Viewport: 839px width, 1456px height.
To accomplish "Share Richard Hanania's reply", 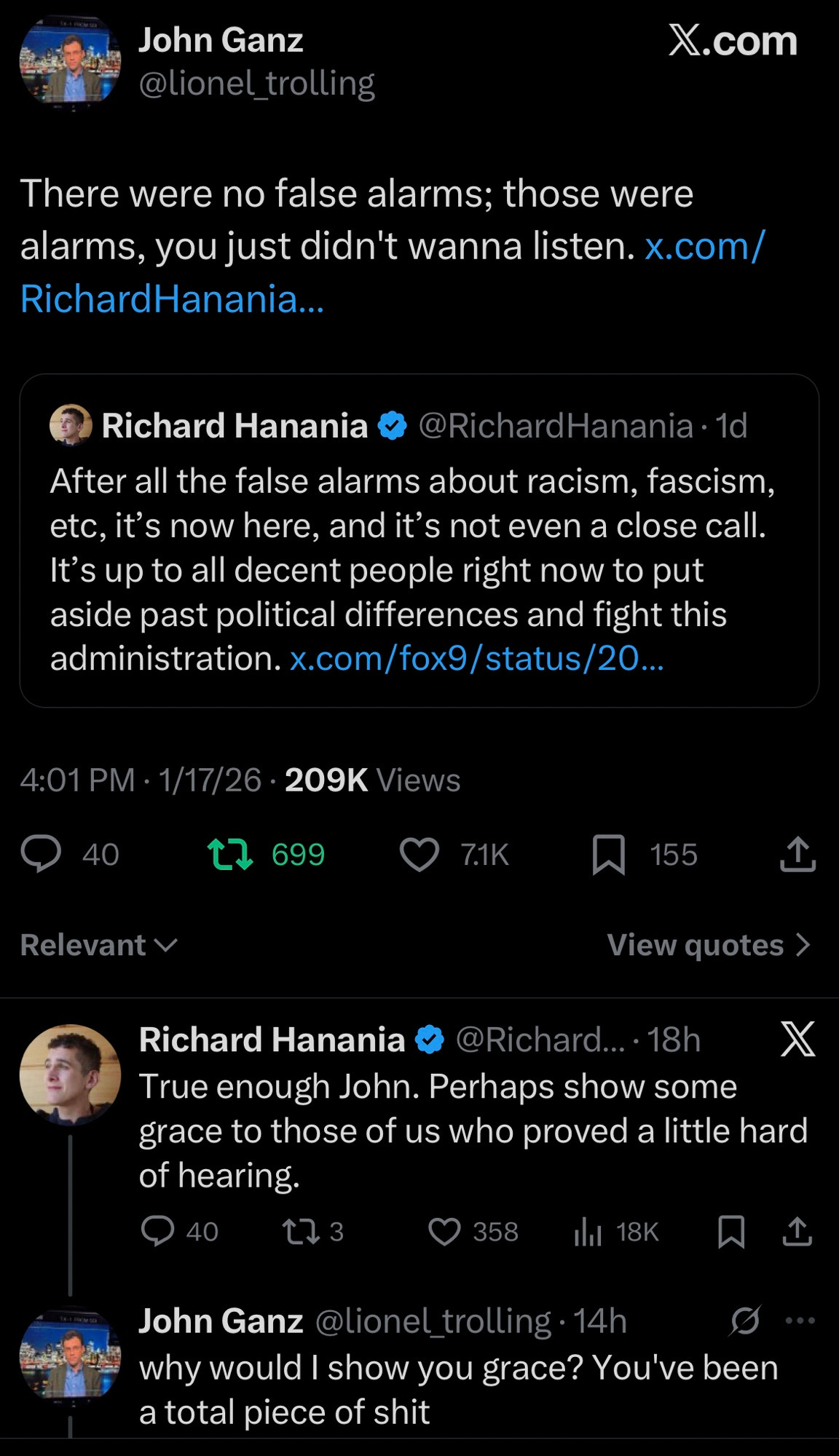I will point(797,1231).
